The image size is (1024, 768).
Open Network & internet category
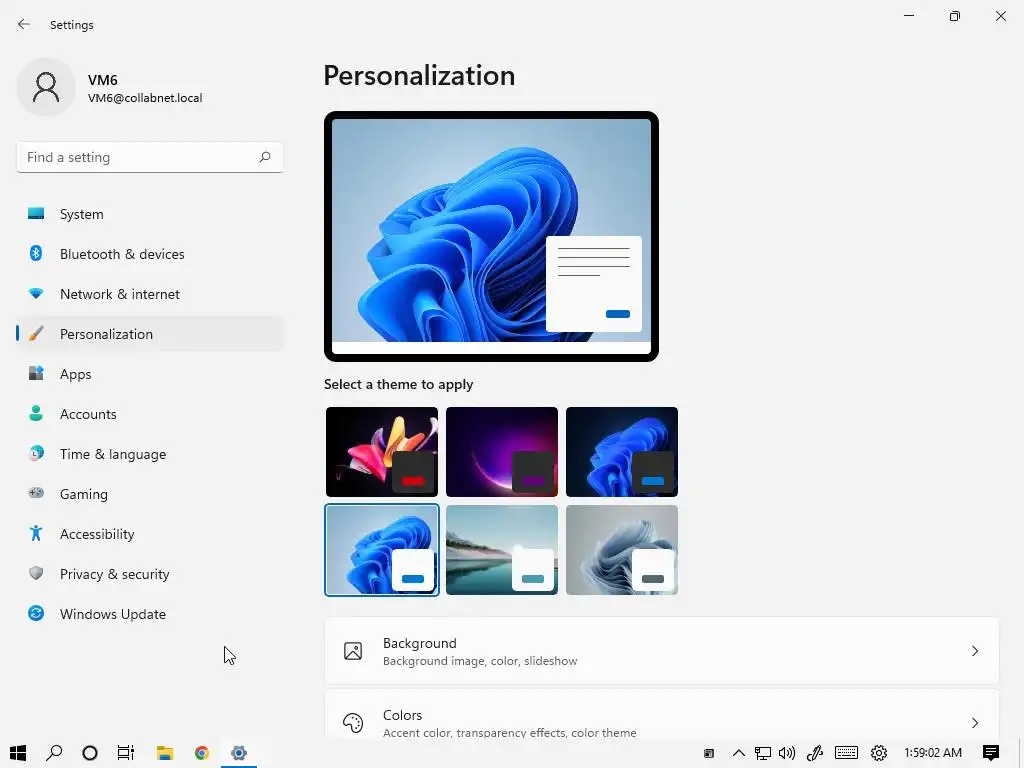(150, 294)
